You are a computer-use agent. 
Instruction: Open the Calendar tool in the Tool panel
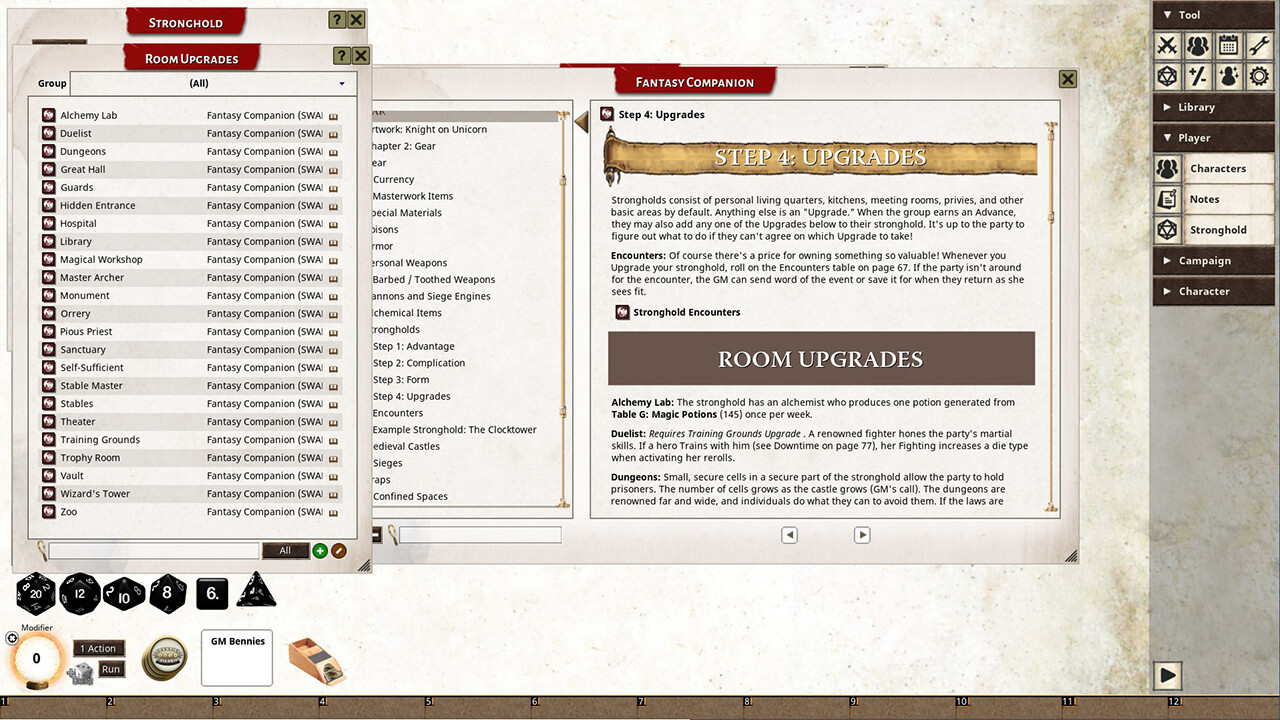[x=1227, y=45]
